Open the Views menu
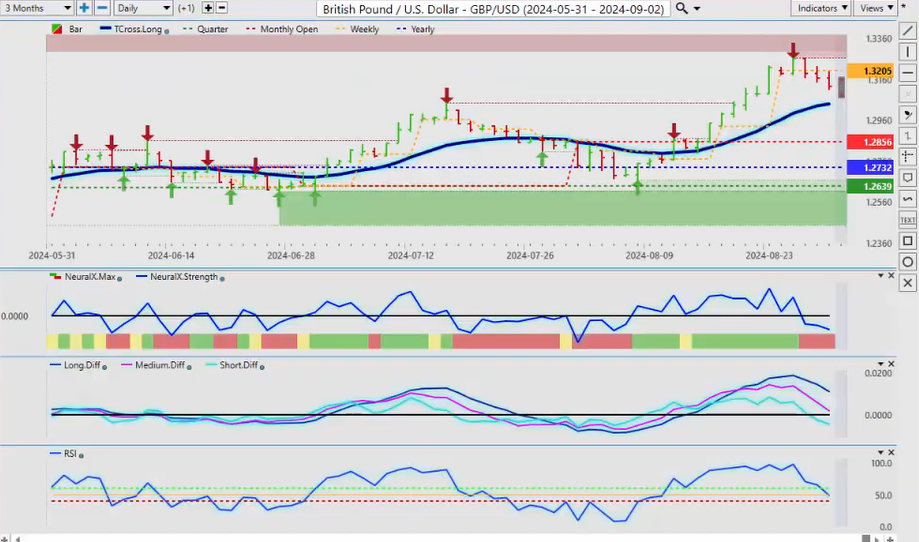This screenshot has height=542, width=919. (876, 8)
